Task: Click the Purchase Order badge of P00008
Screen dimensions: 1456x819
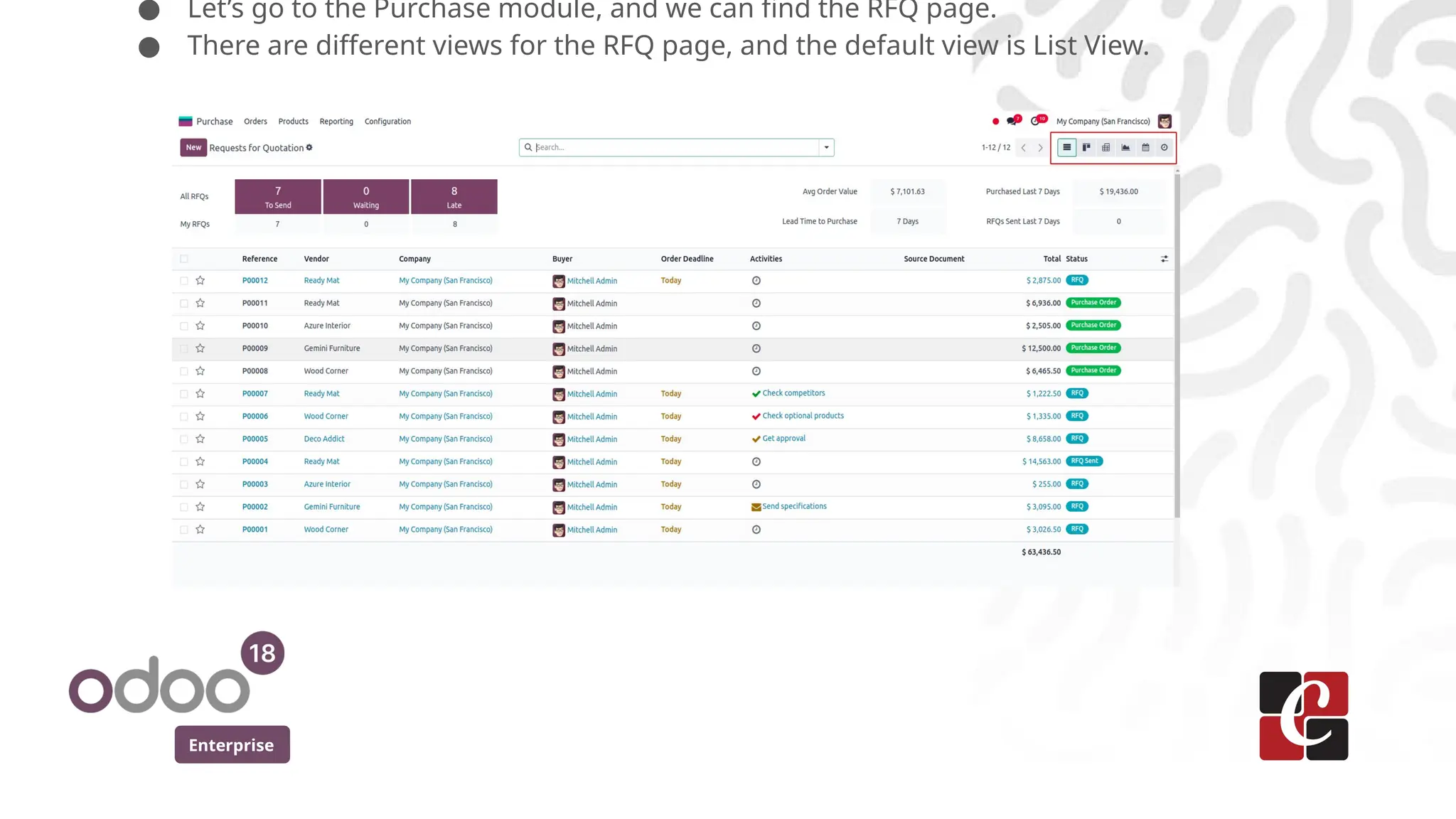Action: (1093, 370)
